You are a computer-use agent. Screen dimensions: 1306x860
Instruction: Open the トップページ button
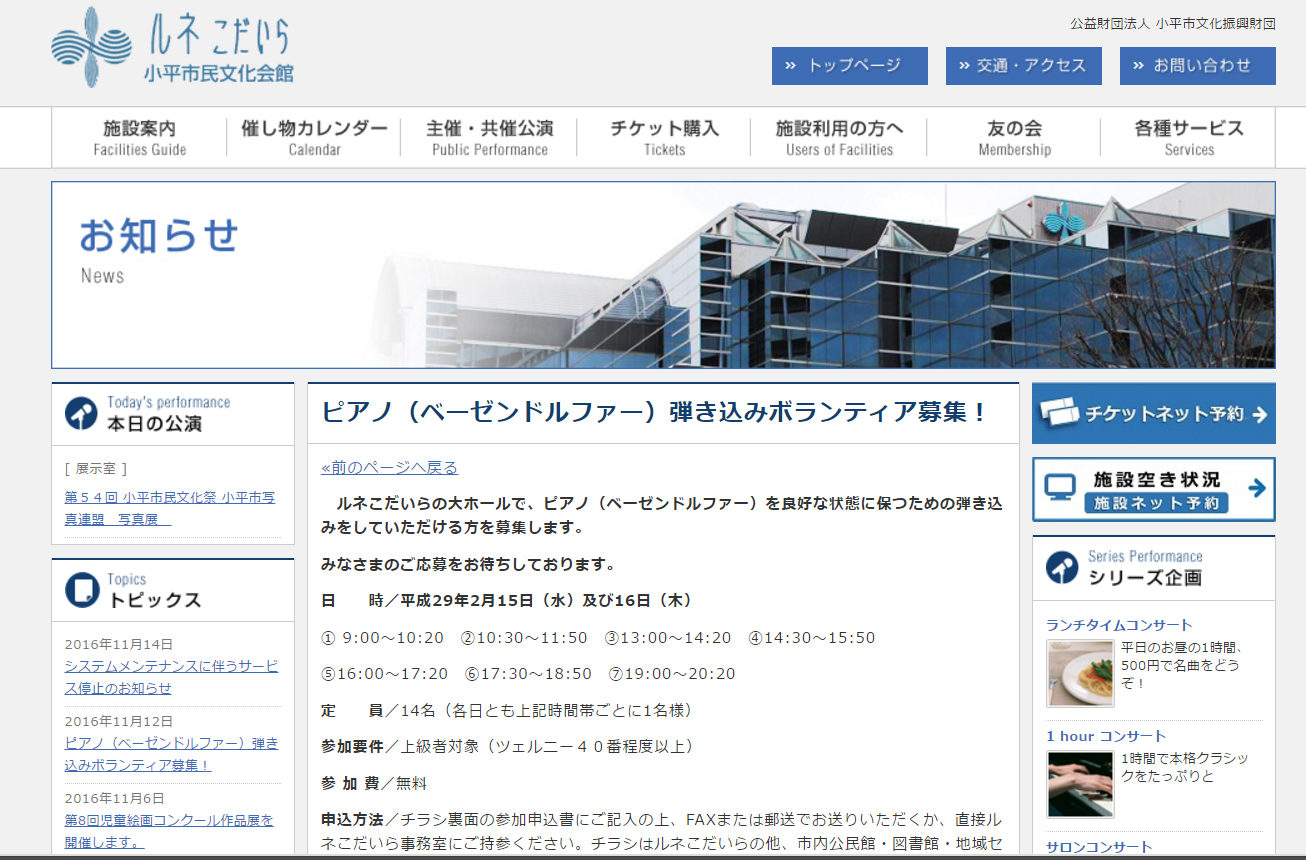850,66
